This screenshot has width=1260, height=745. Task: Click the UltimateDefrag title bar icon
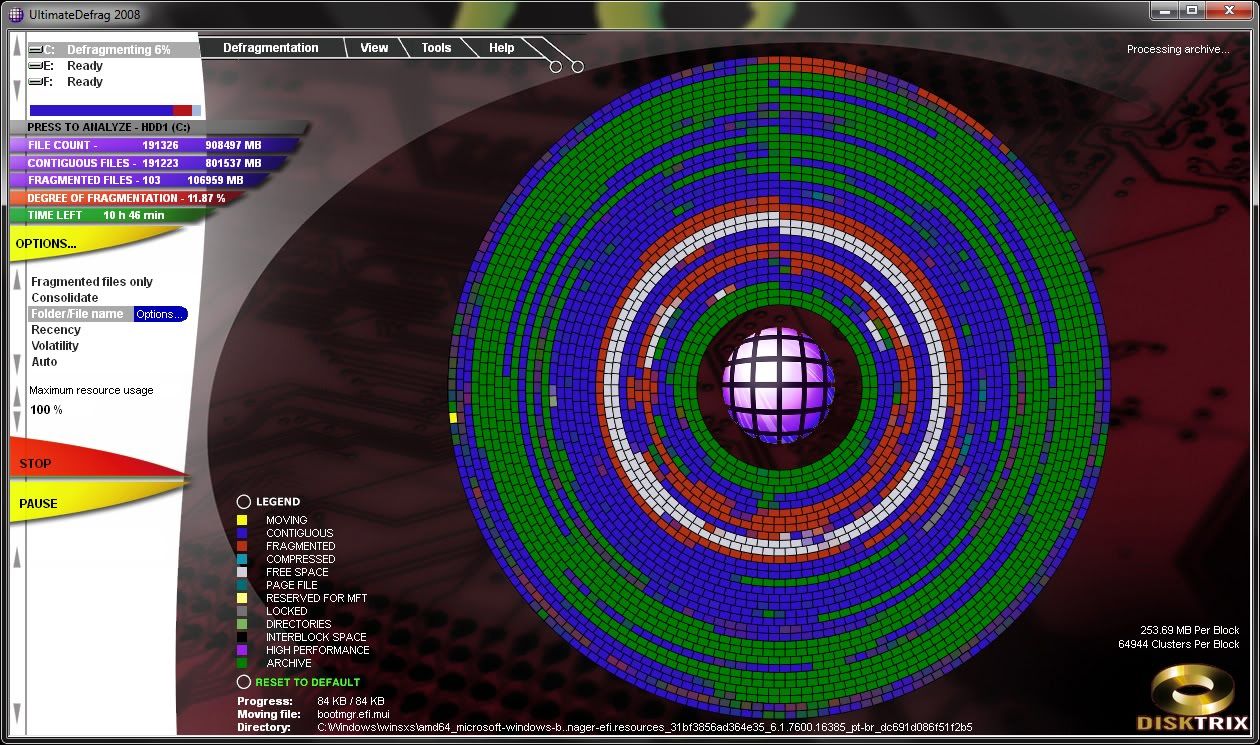pos(16,14)
